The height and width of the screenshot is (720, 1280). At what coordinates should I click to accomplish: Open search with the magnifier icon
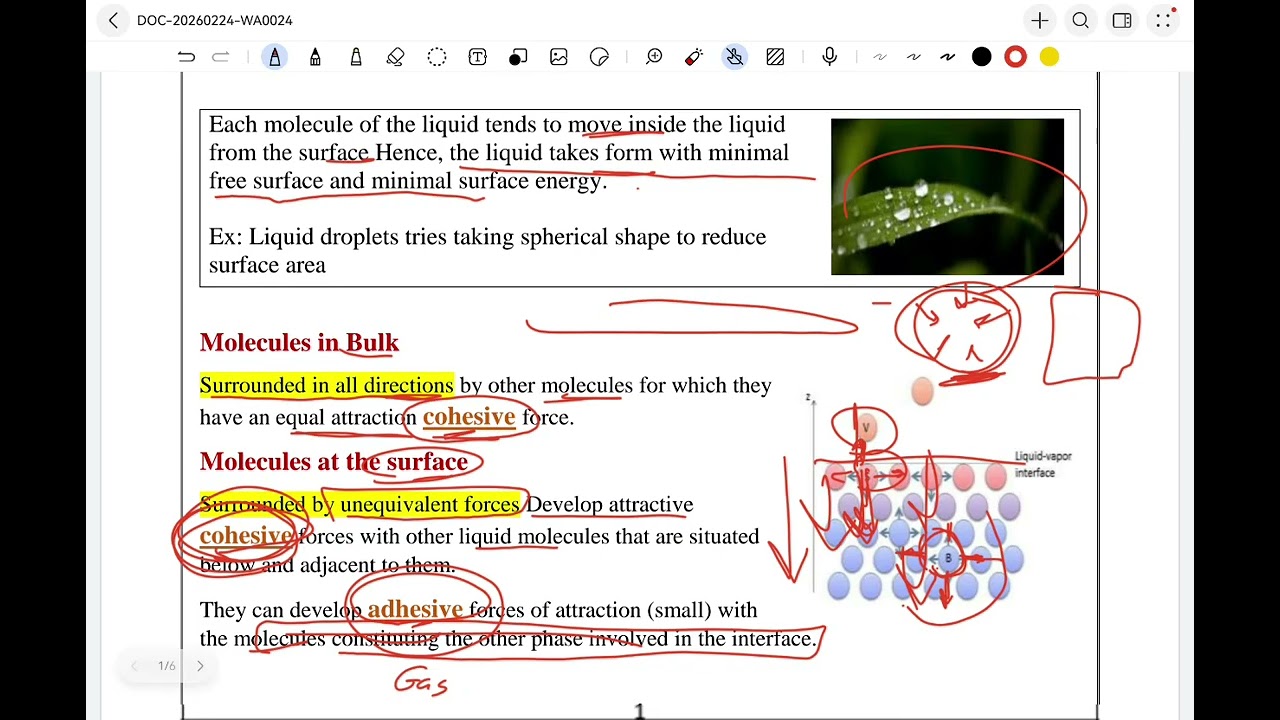[x=1081, y=20]
